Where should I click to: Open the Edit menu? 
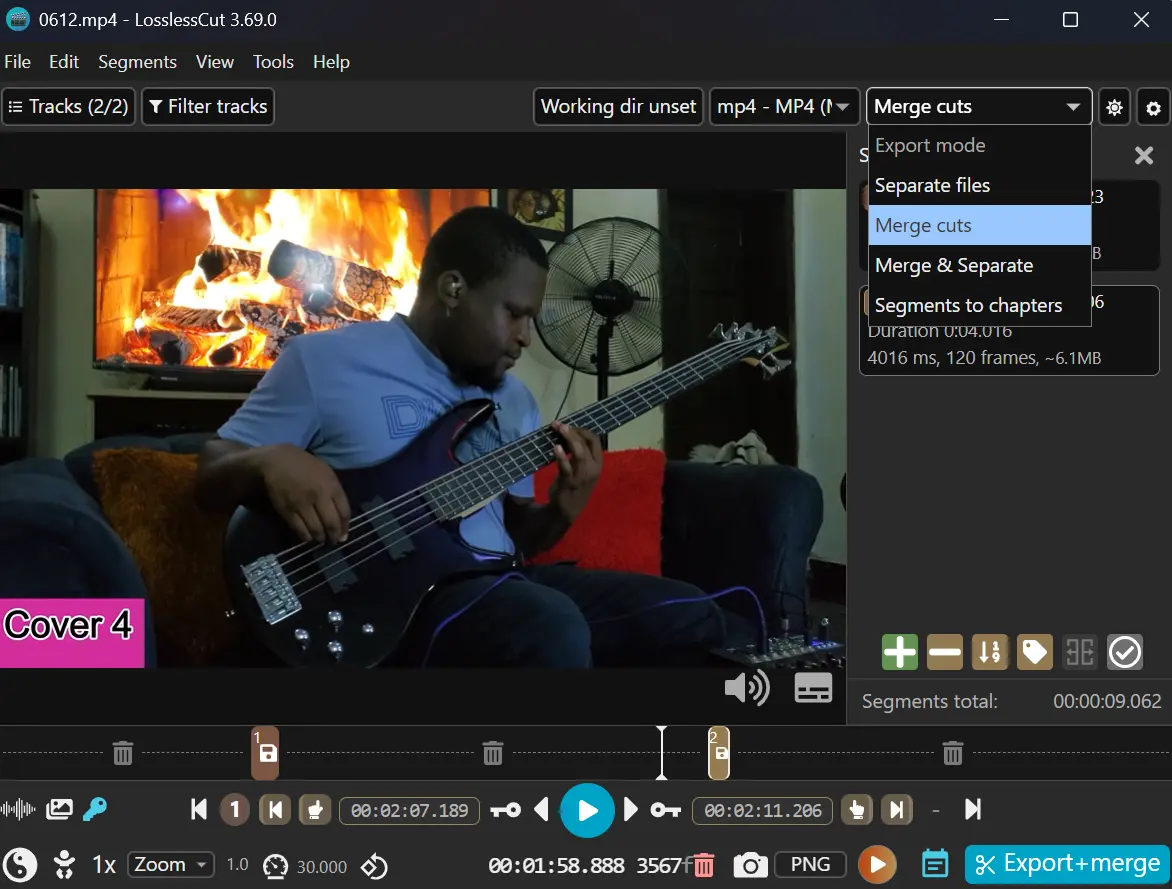pos(64,62)
